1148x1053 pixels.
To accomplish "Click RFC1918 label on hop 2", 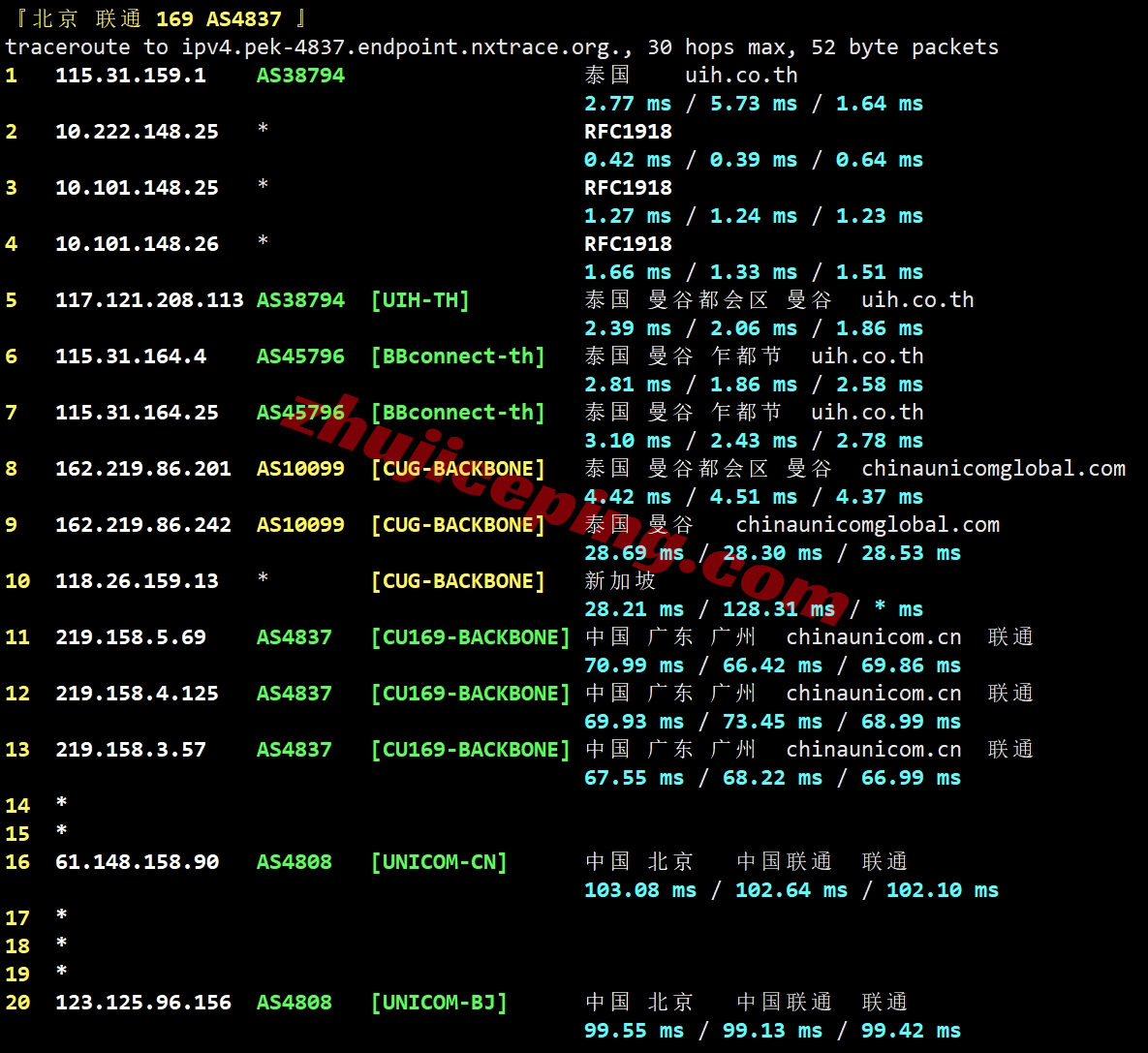I will click(628, 132).
